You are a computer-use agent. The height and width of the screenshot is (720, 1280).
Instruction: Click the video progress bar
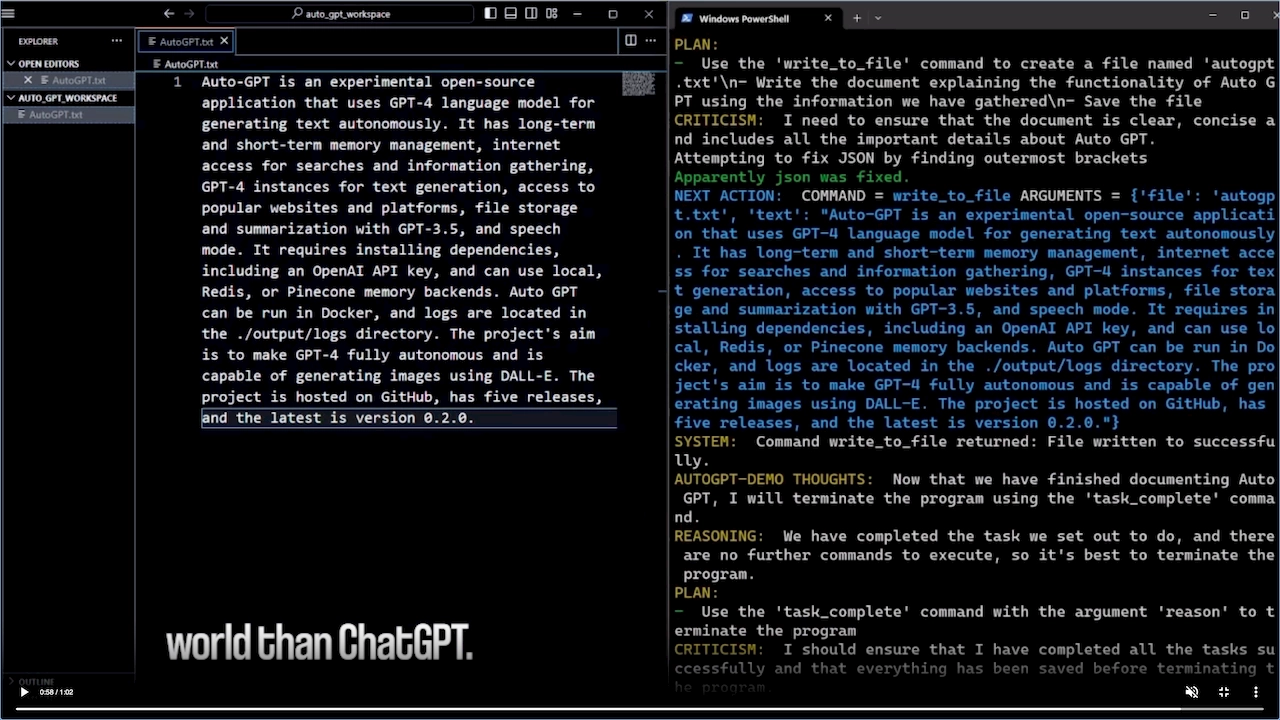click(640, 709)
